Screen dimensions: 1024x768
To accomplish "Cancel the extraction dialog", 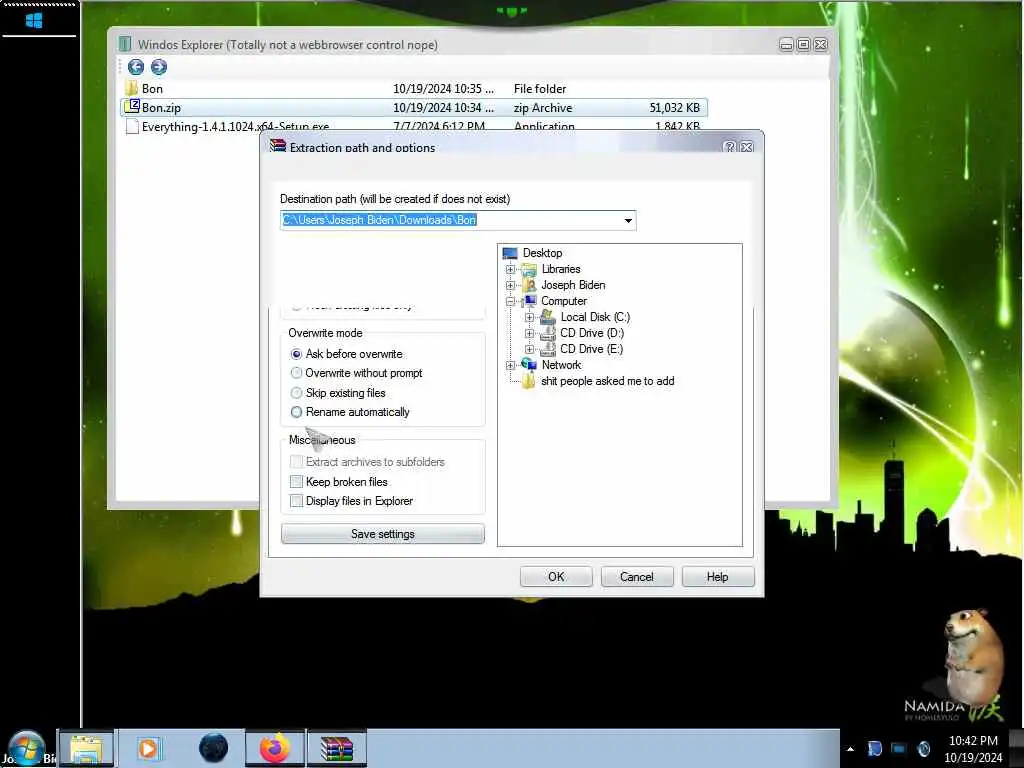I will coord(637,577).
